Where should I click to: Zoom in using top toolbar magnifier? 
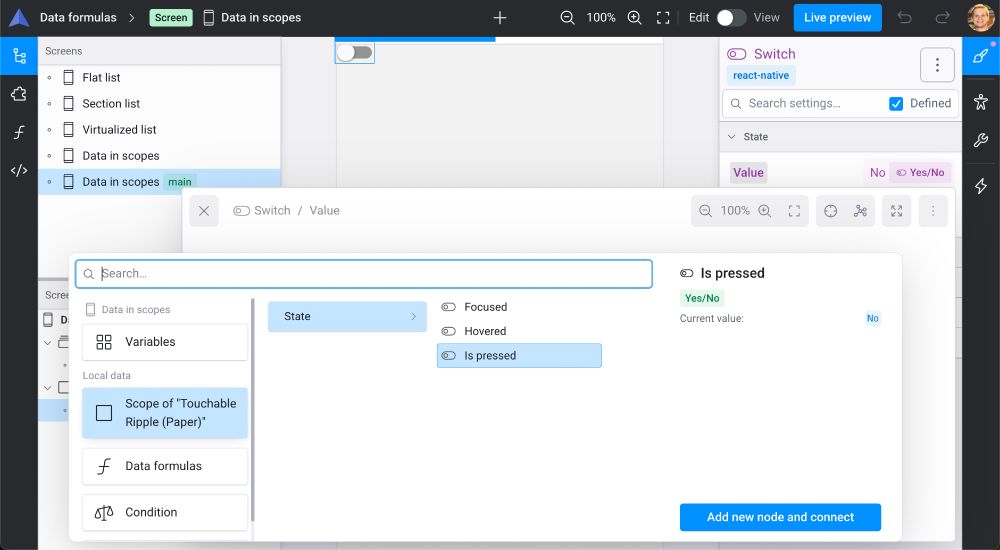635,18
